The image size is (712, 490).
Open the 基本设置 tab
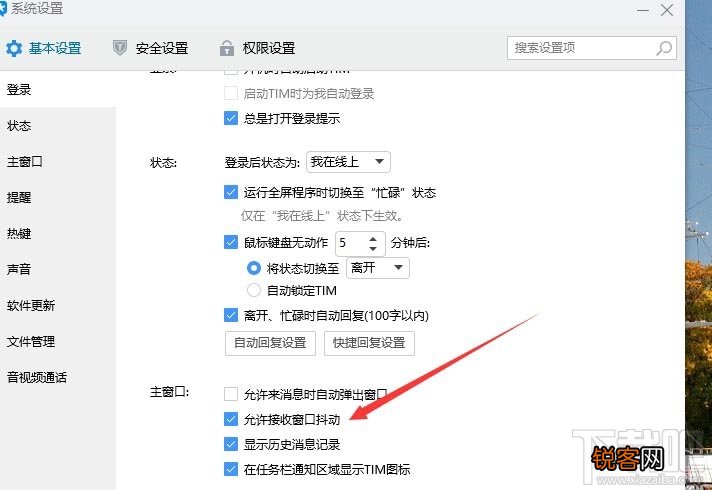coord(43,48)
